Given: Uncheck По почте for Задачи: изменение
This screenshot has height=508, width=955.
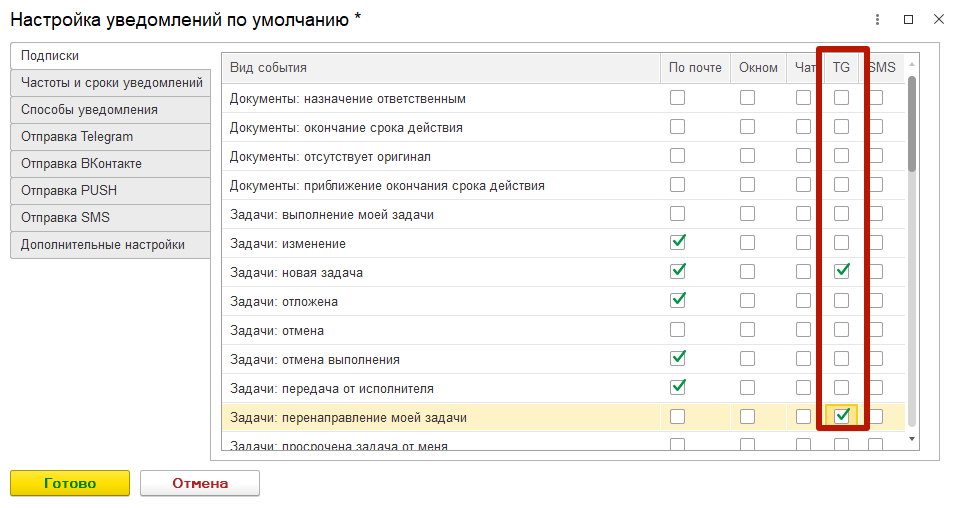Looking at the screenshot, I should pyautogui.click(x=677, y=242).
